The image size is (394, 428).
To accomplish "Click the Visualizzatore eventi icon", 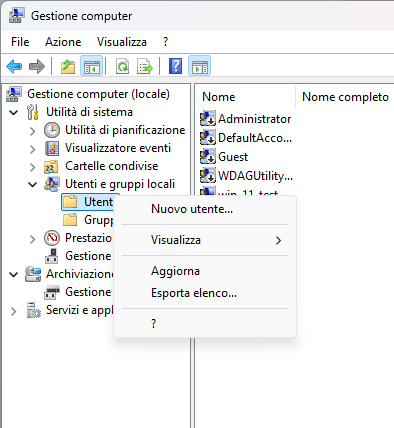I will 52,148.
